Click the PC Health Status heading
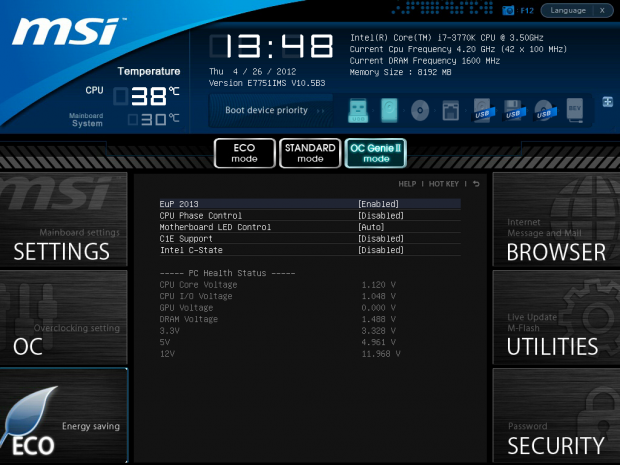 [x=227, y=273]
